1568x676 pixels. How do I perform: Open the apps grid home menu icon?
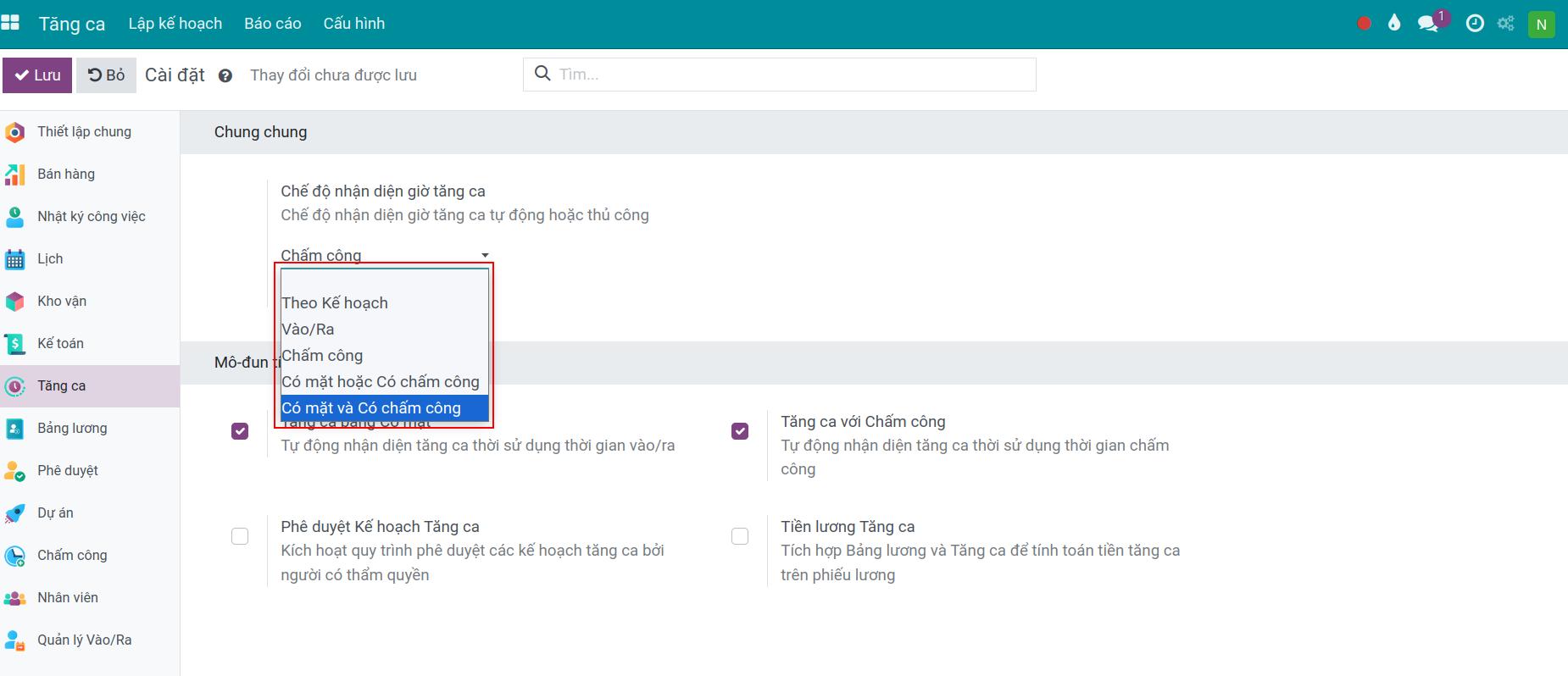point(10,23)
